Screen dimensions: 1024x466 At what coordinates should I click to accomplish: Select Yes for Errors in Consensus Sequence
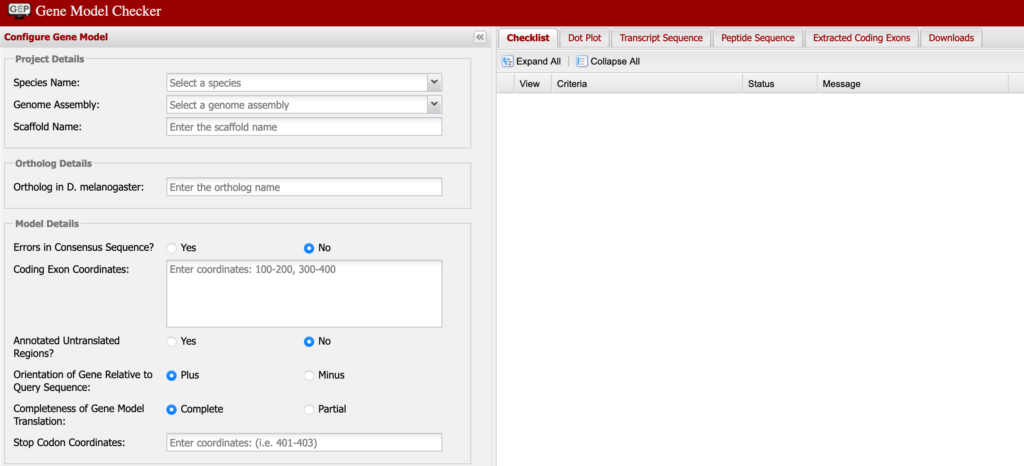point(172,247)
